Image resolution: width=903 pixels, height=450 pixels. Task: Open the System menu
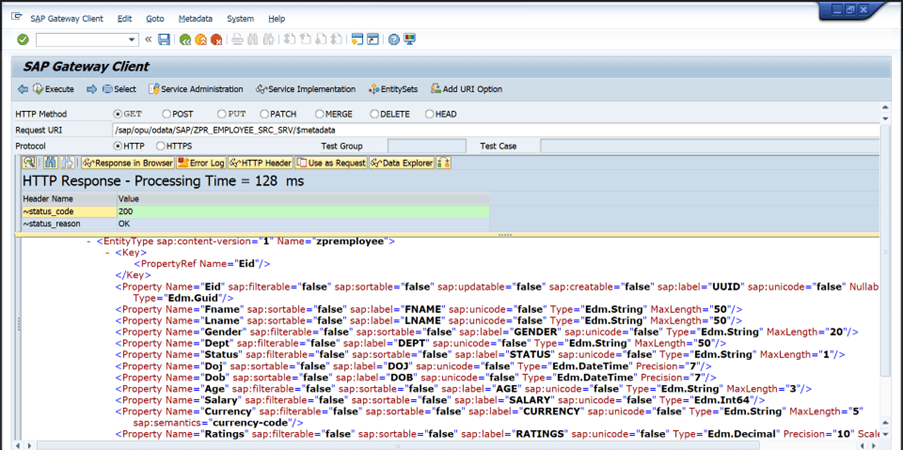point(240,18)
